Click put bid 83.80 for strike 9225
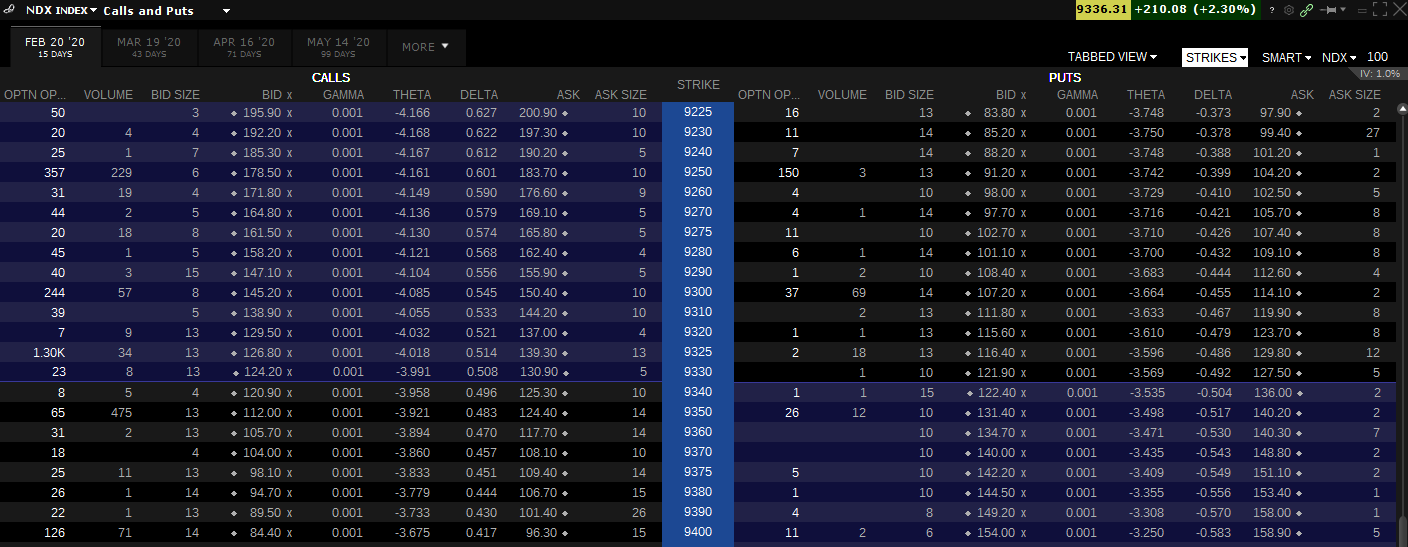The width and height of the screenshot is (1408, 547). 1000,112
